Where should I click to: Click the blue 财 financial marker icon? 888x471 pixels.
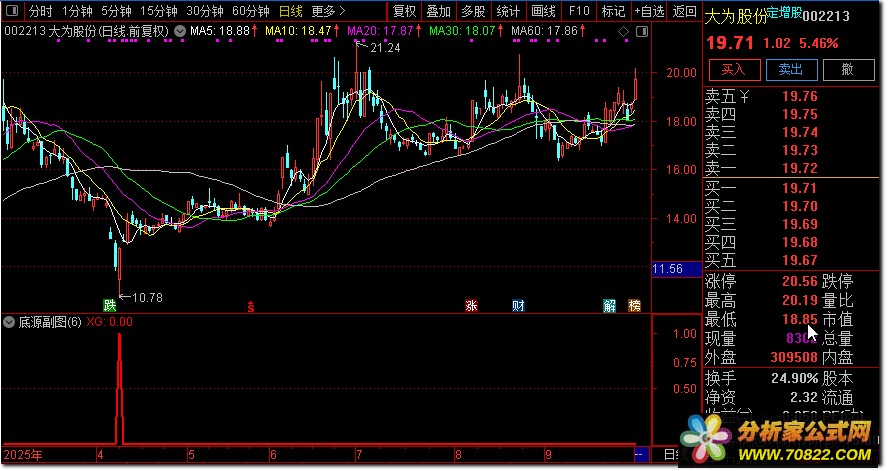[x=518, y=305]
